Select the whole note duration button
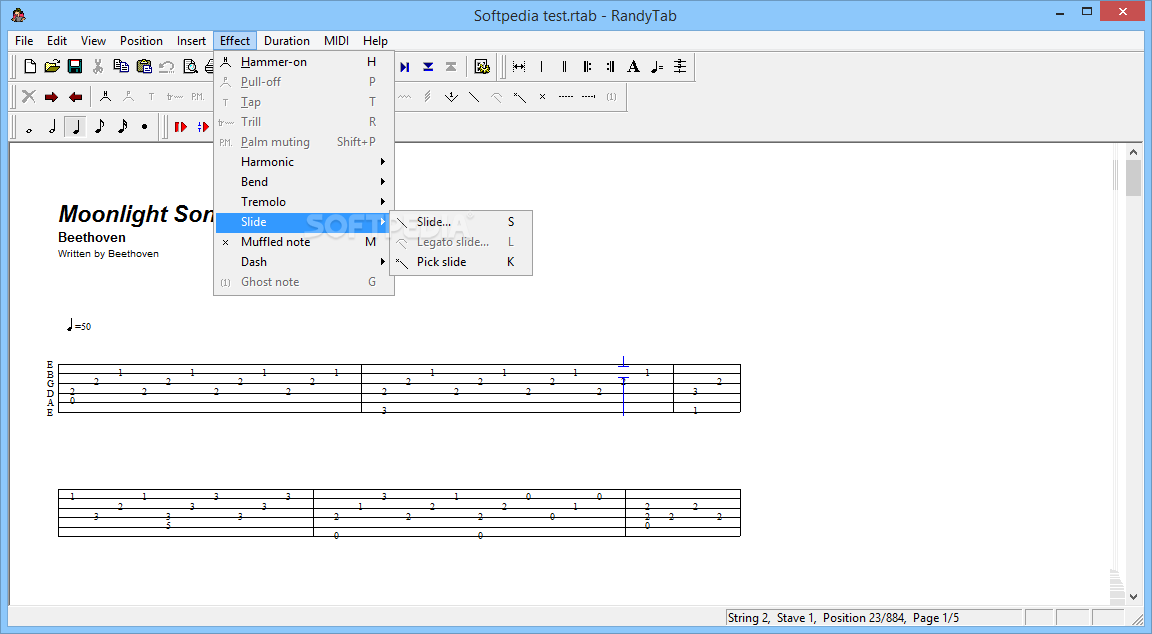This screenshot has width=1152, height=634. (29, 127)
